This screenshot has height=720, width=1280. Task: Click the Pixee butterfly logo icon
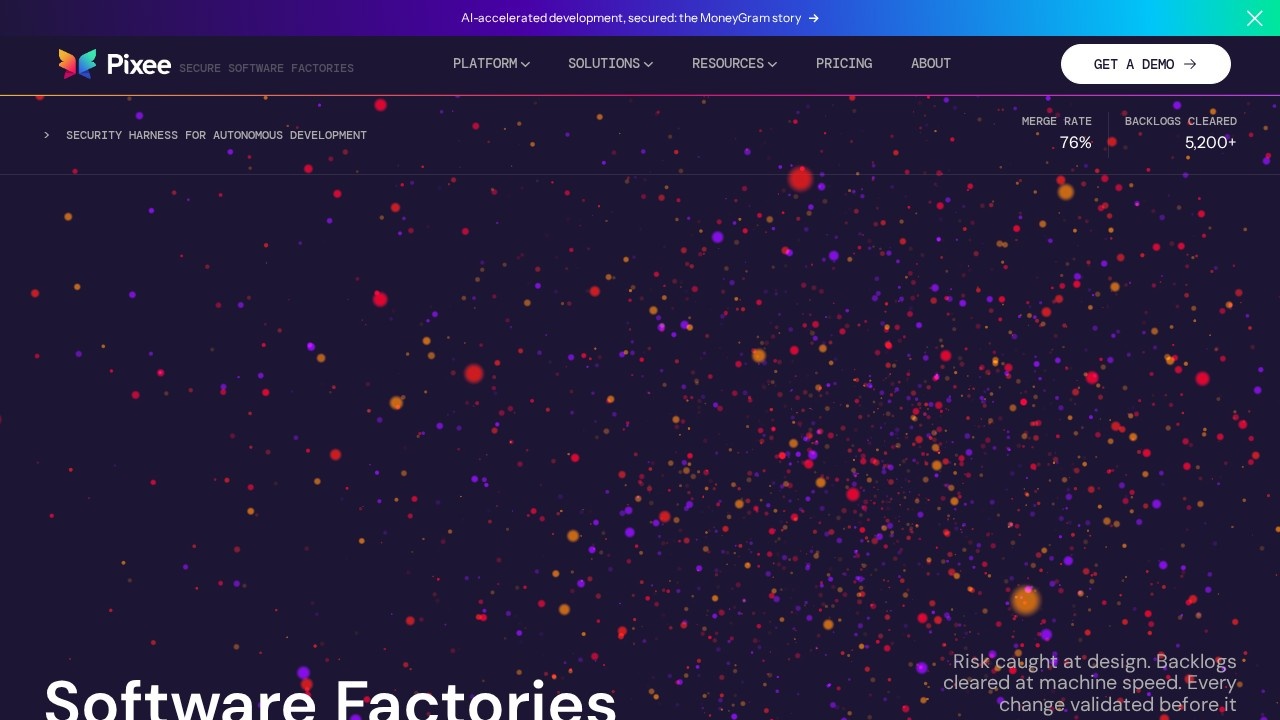pyautogui.click(x=77, y=64)
